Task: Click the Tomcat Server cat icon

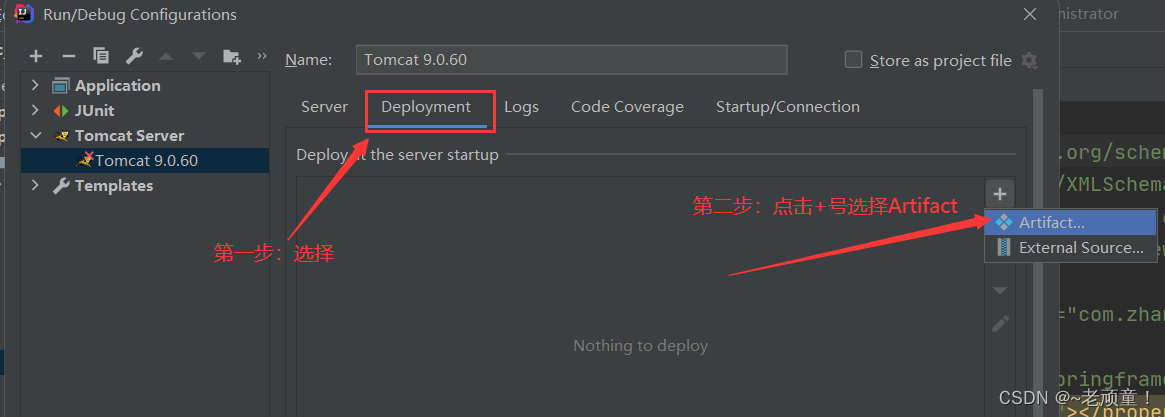Action: click(x=62, y=136)
